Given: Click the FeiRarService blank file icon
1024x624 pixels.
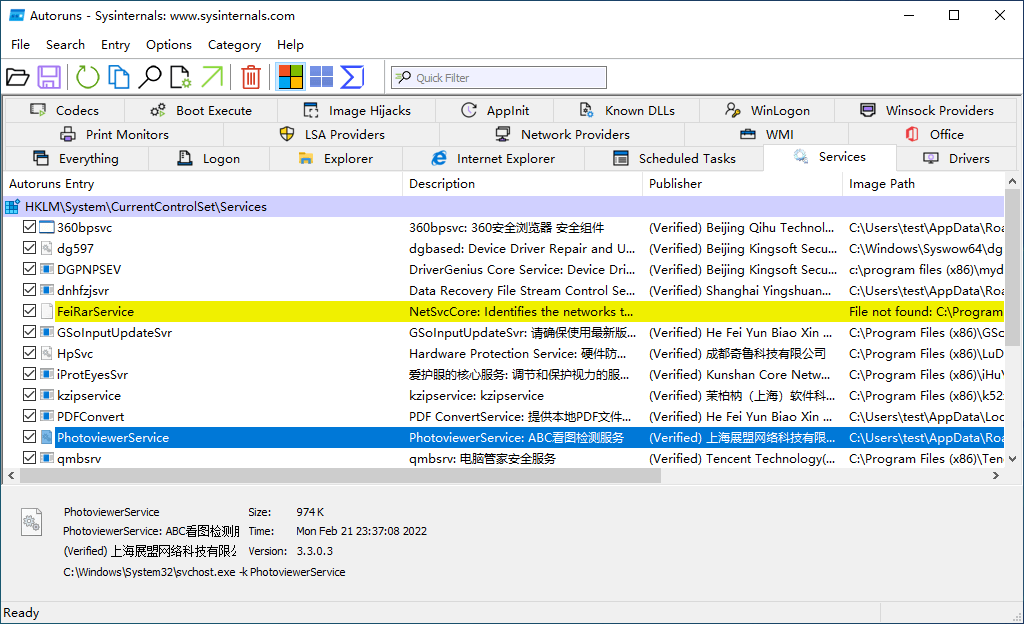Looking at the screenshot, I should pyautogui.click(x=47, y=311).
